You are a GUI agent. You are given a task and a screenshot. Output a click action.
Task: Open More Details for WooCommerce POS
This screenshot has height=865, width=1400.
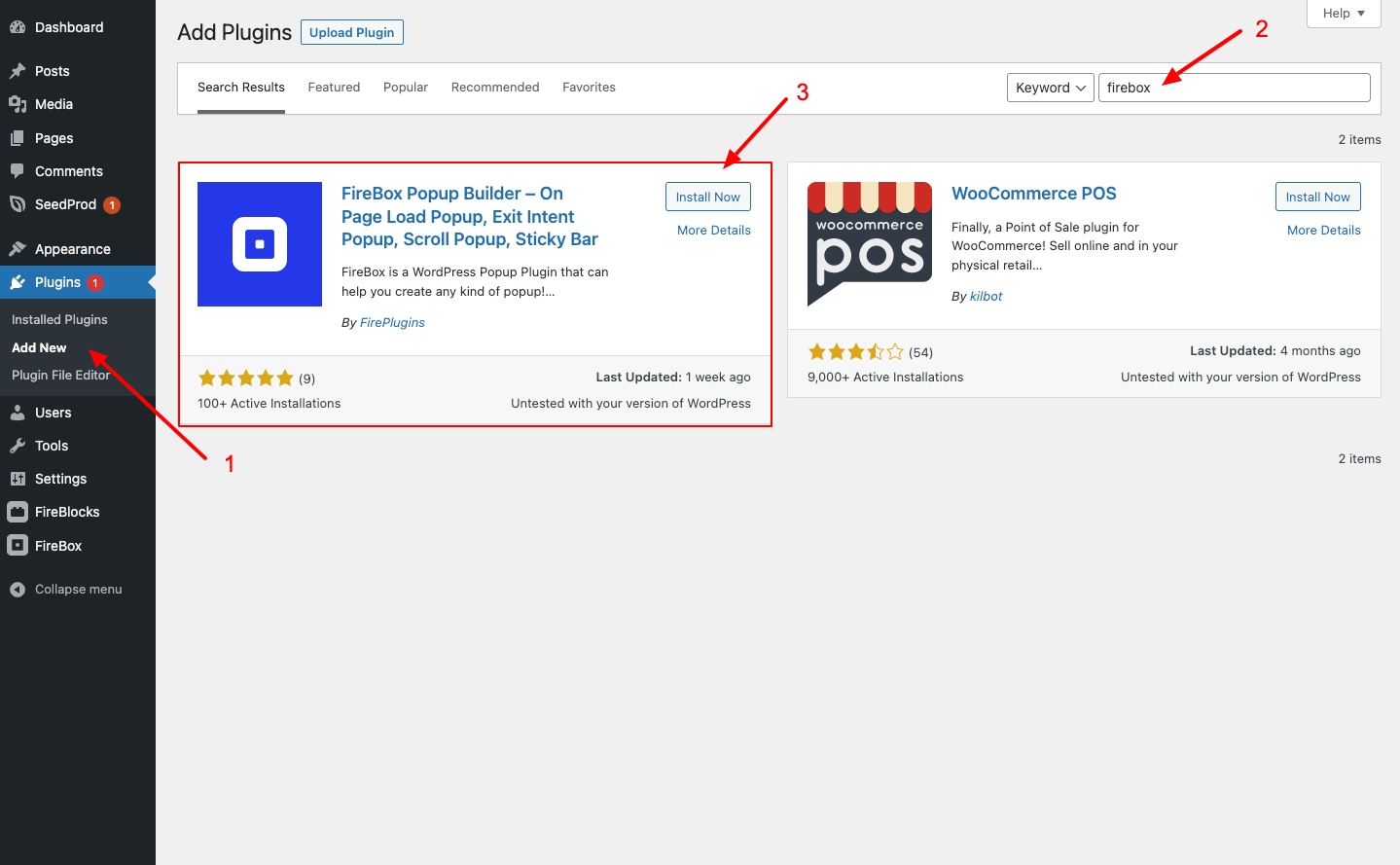coord(1323,230)
